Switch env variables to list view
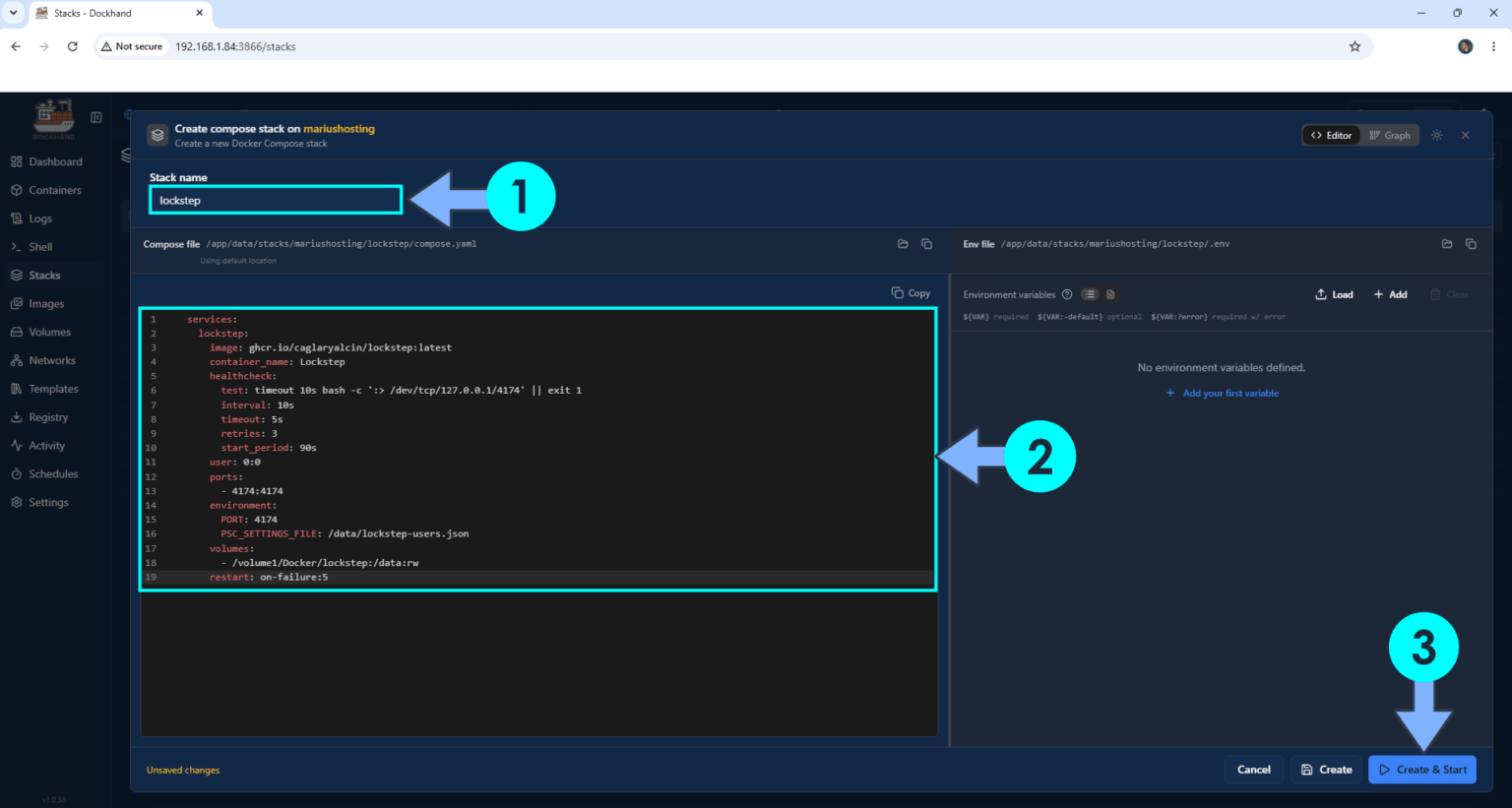The height and width of the screenshot is (808, 1512). tap(1090, 294)
